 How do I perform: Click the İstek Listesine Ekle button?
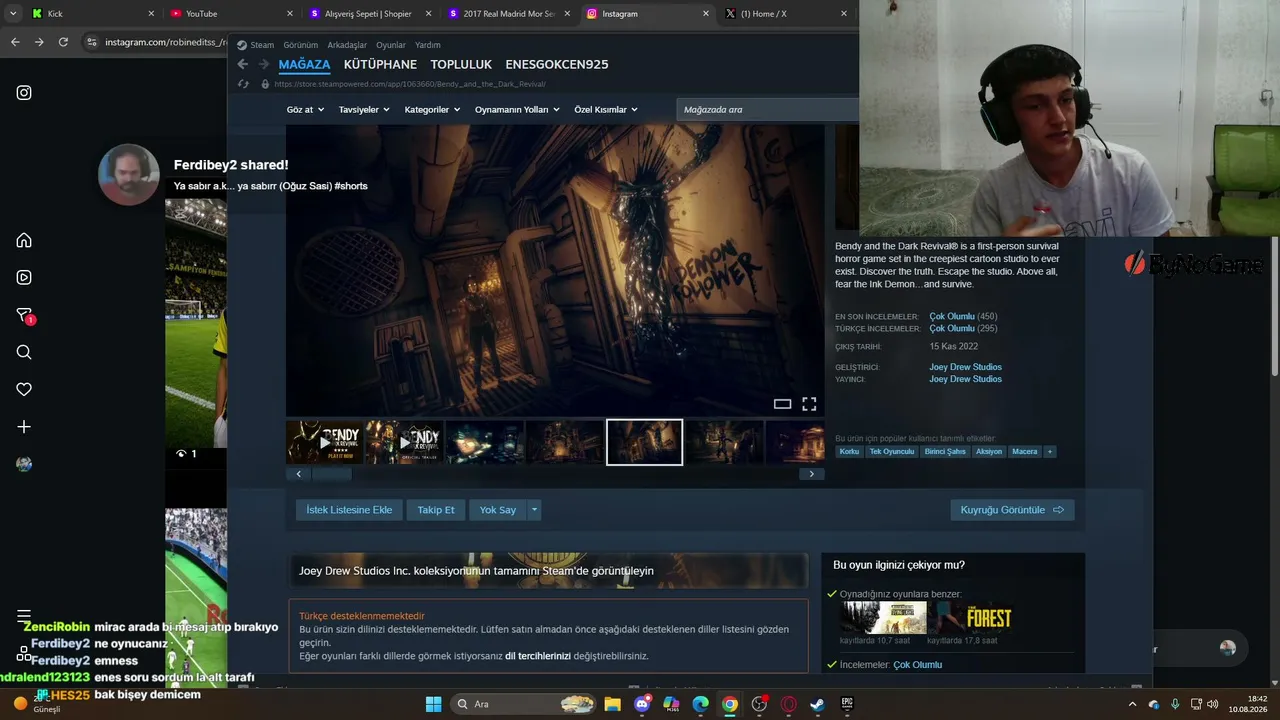click(x=349, y=510)
